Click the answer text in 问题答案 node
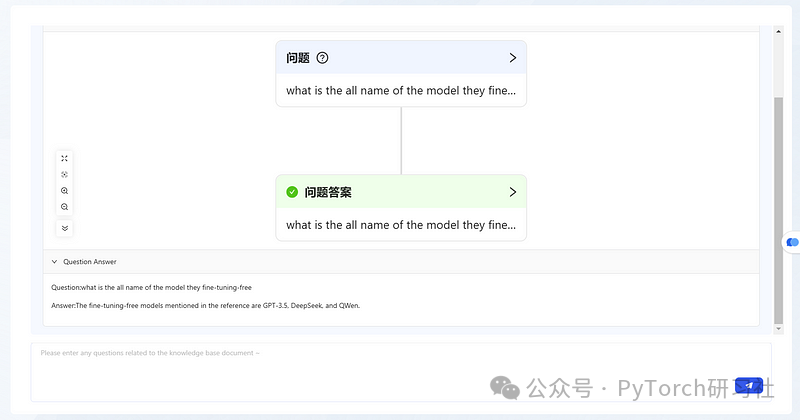Image resolution: width=800 pixels, height=420 pixels. click(400, 225)
